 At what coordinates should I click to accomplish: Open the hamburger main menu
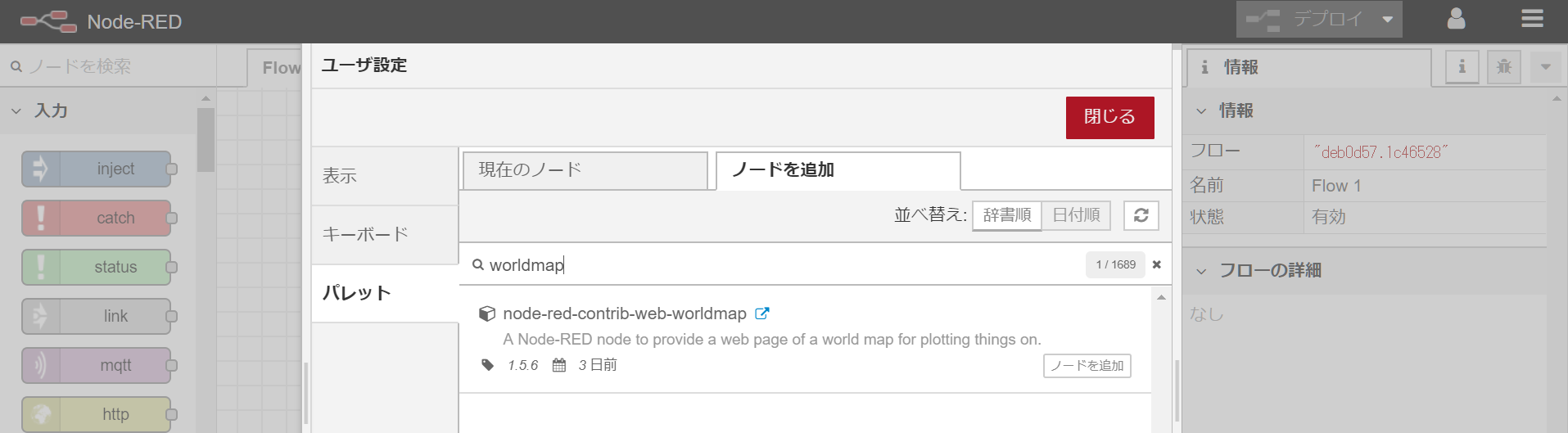tap(1532, 19)
